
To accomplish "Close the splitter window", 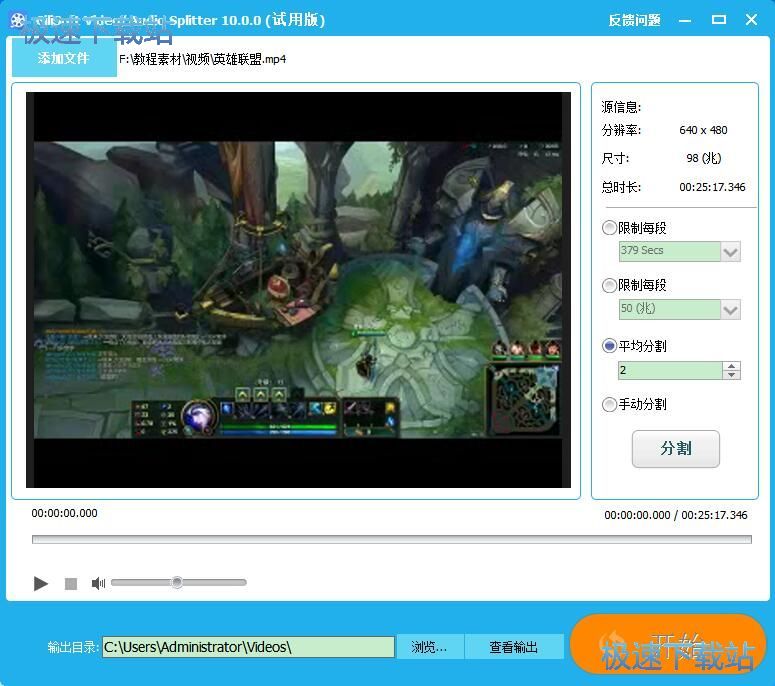I will [751, 20].
